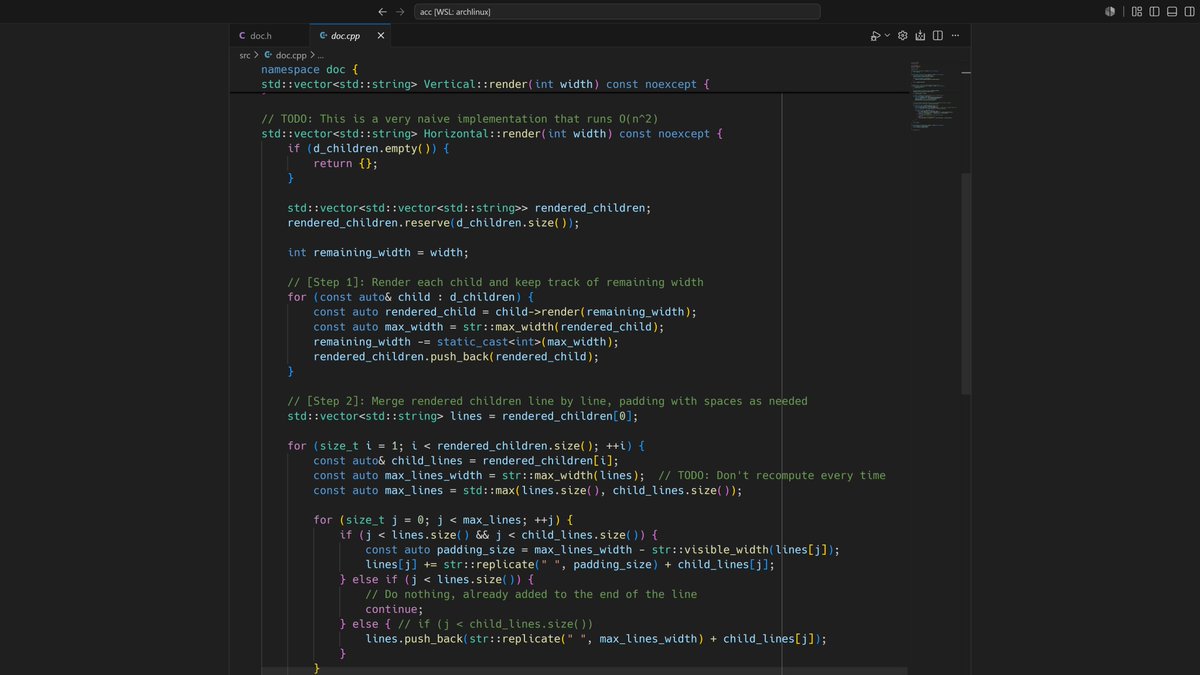This screenshot has width=1200, height=675.
Task: Click 'rendered_children.push_back' line
Action: point(456,357)
